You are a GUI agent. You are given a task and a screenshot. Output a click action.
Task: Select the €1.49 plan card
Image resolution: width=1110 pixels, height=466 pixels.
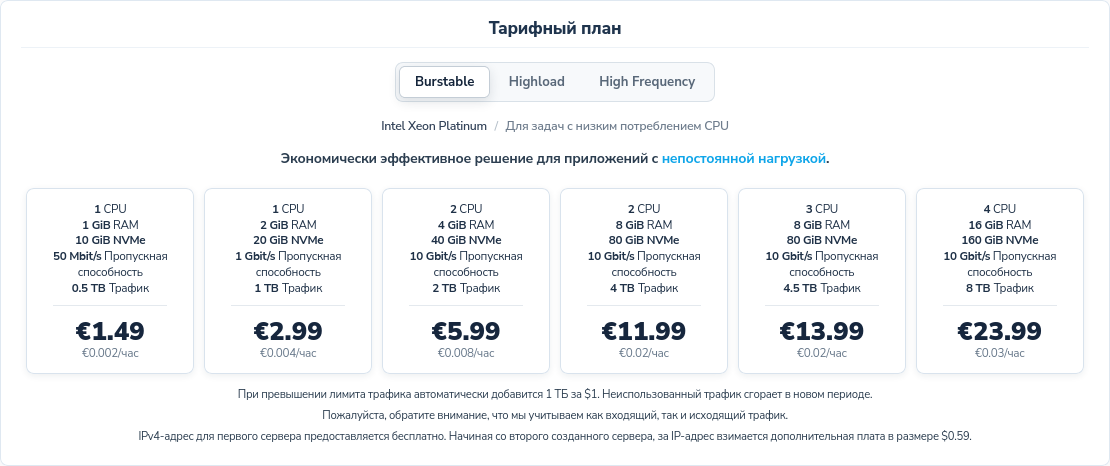pyautogui.click(x=110, y=280)
